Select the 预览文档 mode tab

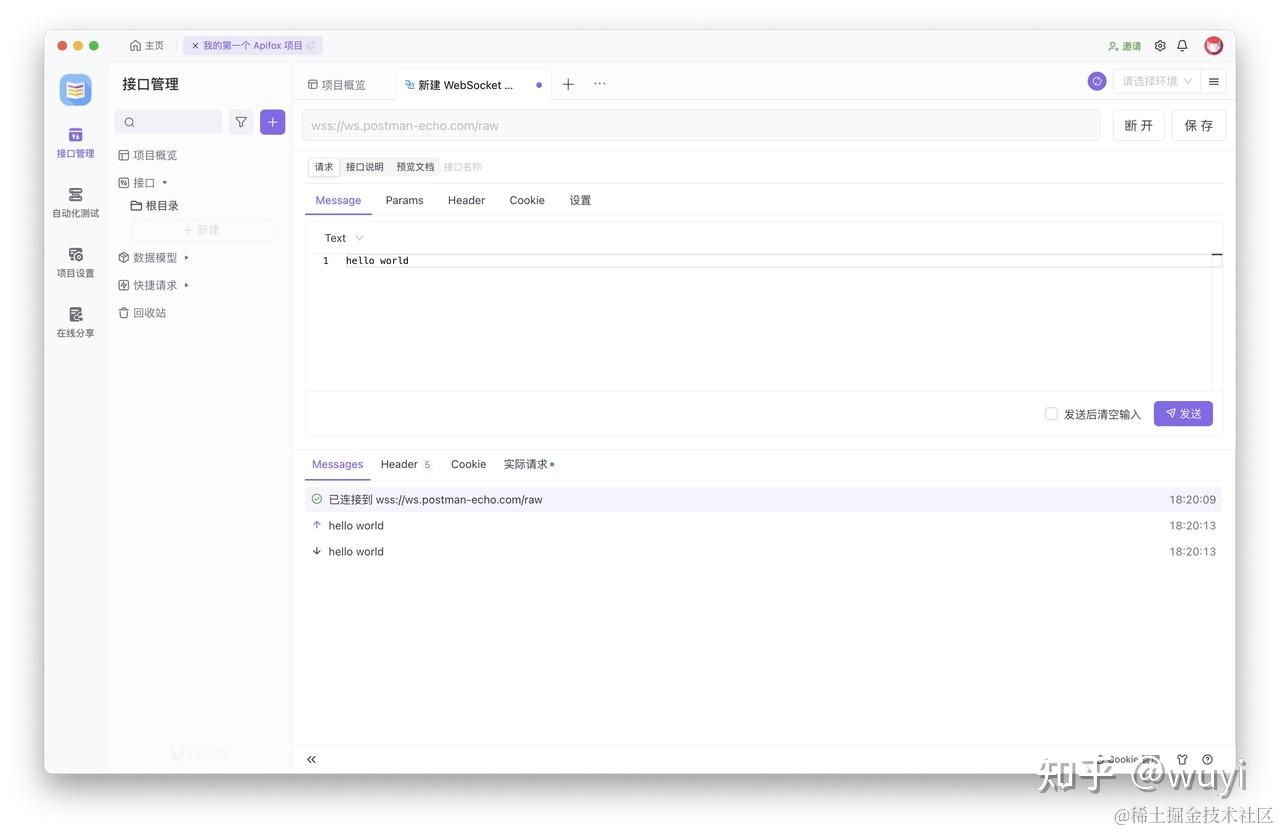tap(415, 167)
